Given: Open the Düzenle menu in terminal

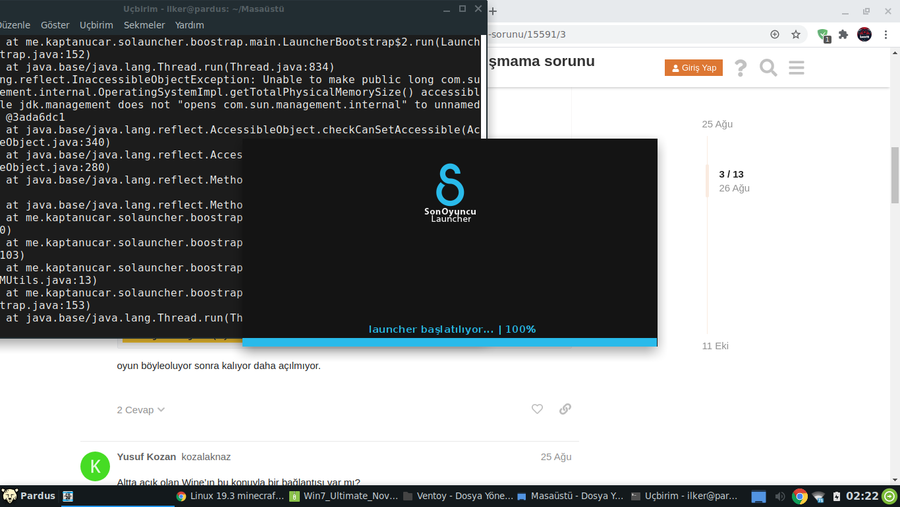Looking at the screenshot, I should (x=15, y=25).
